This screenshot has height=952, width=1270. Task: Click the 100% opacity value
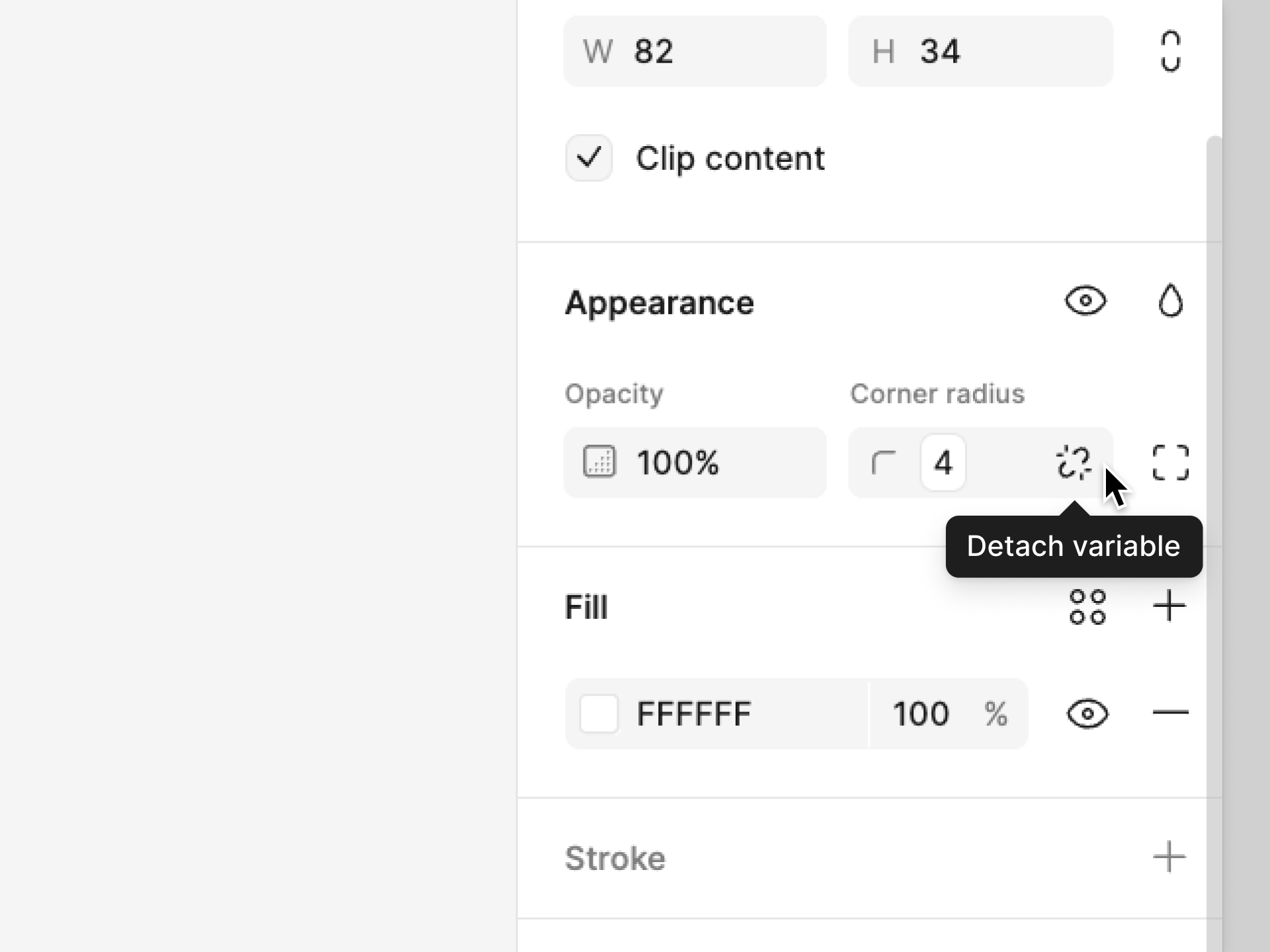tap(678, 463)
